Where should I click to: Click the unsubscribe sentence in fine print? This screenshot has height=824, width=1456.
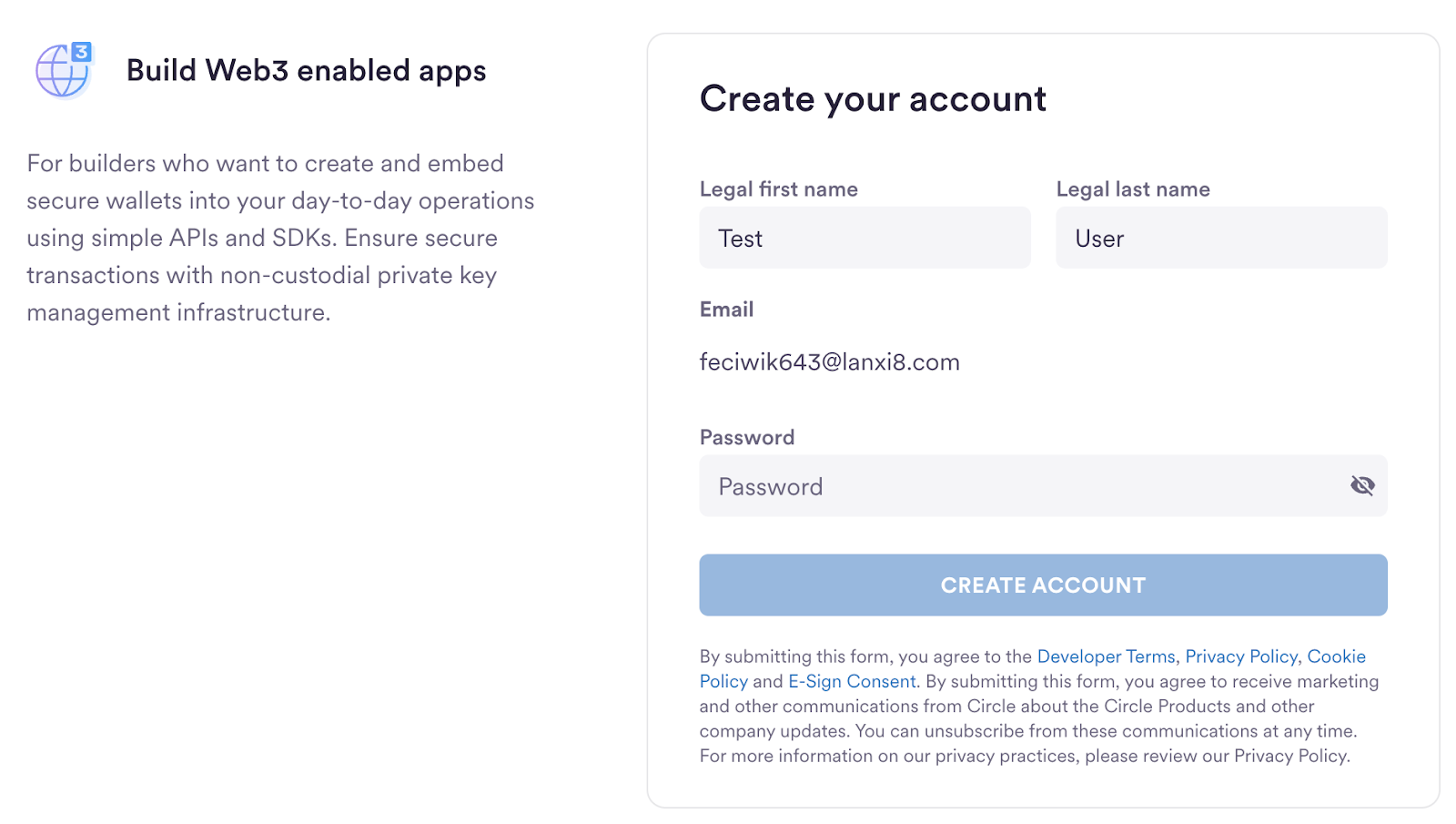pyautogui.click(x=1107, y=731)
